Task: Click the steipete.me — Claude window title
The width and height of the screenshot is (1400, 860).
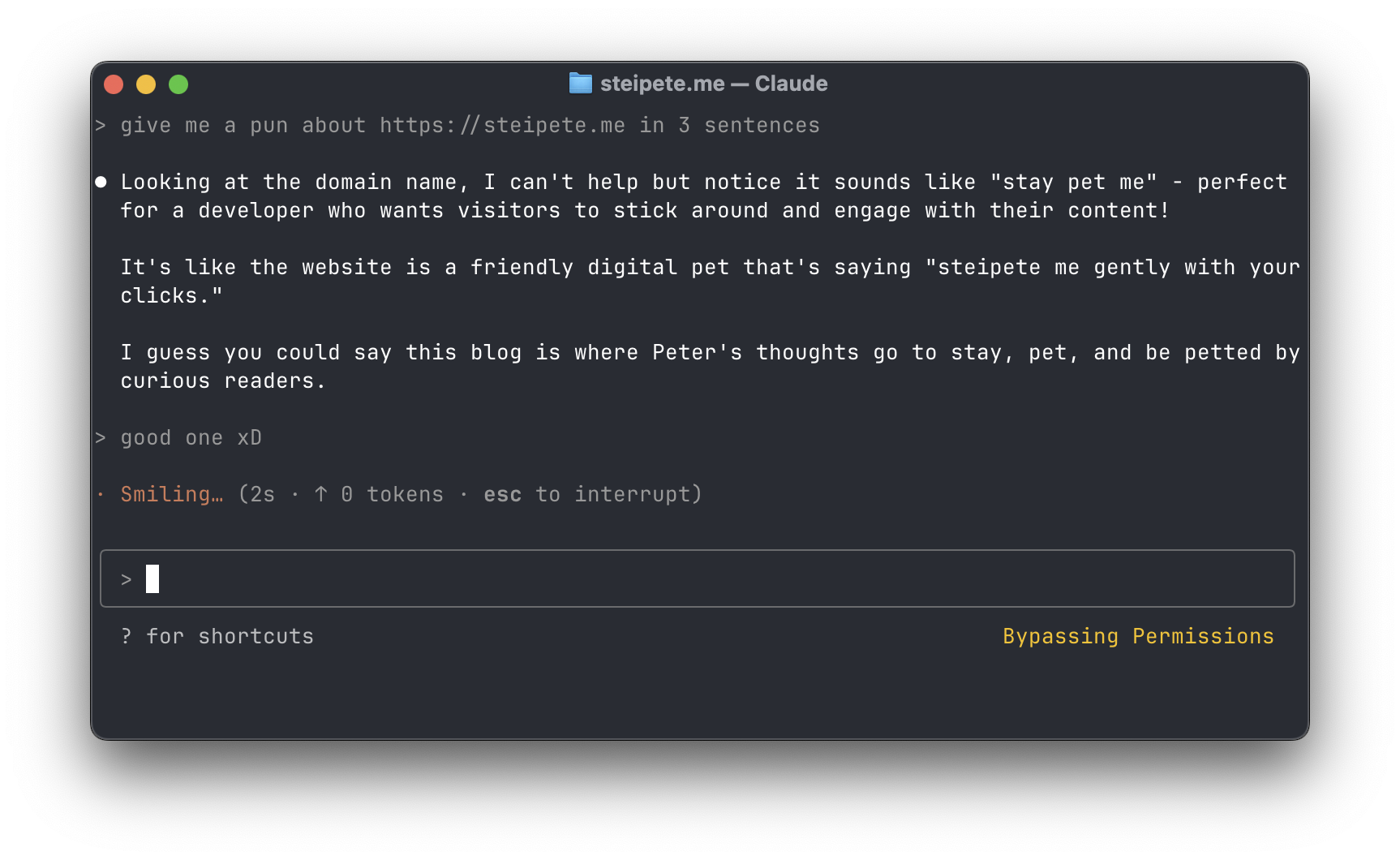Action: click(x=712, y=83)
